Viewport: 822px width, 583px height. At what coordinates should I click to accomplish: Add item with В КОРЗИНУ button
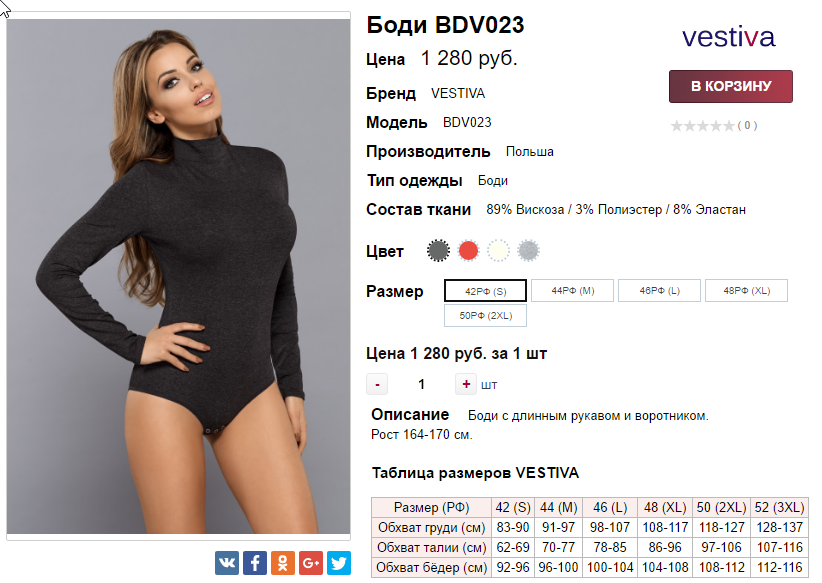pos(731,87)
